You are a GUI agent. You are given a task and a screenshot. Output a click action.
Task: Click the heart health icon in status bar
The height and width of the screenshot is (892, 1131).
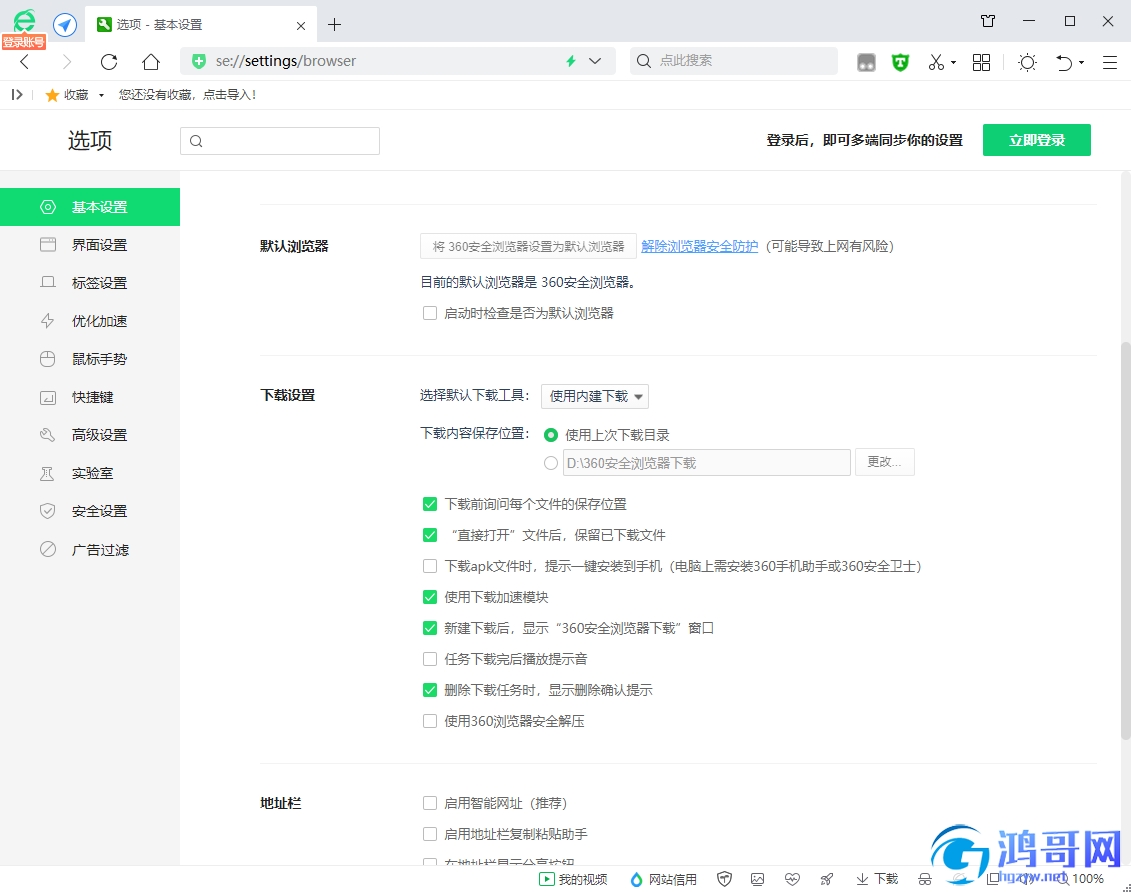tap(793, 879)
